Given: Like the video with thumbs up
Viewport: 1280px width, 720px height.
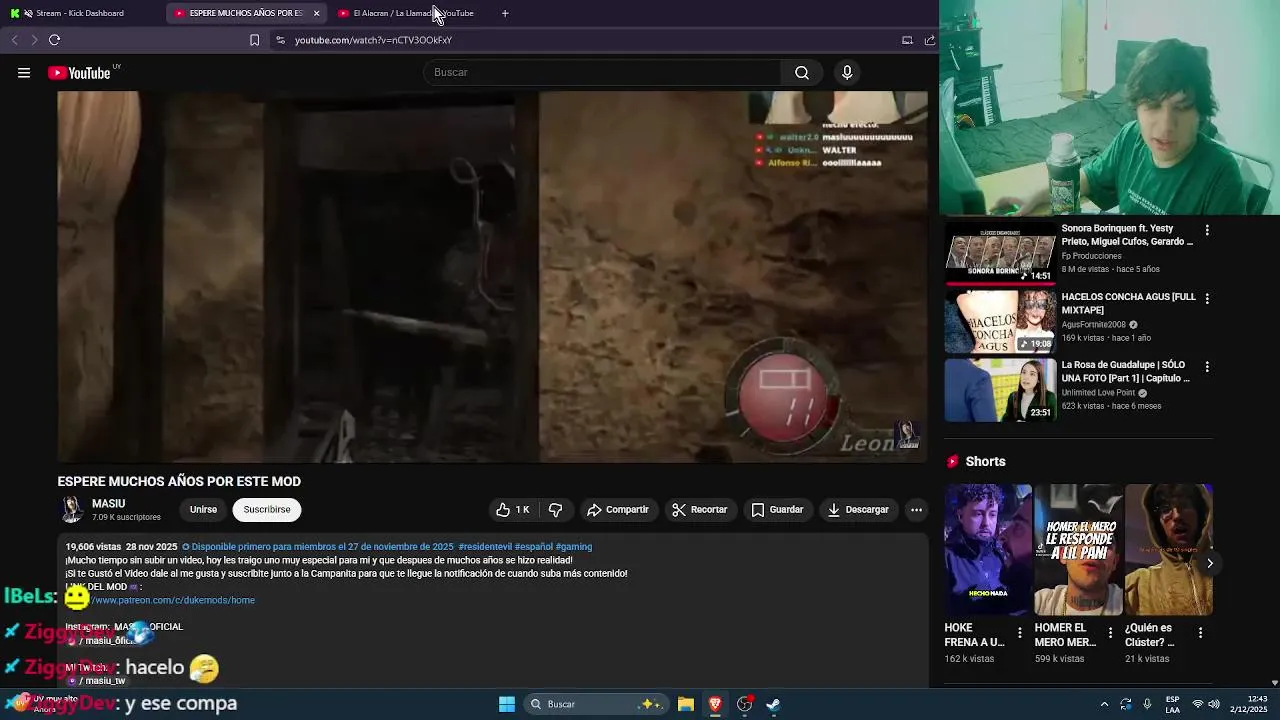Looking at the screenshot, I should 513,510.
